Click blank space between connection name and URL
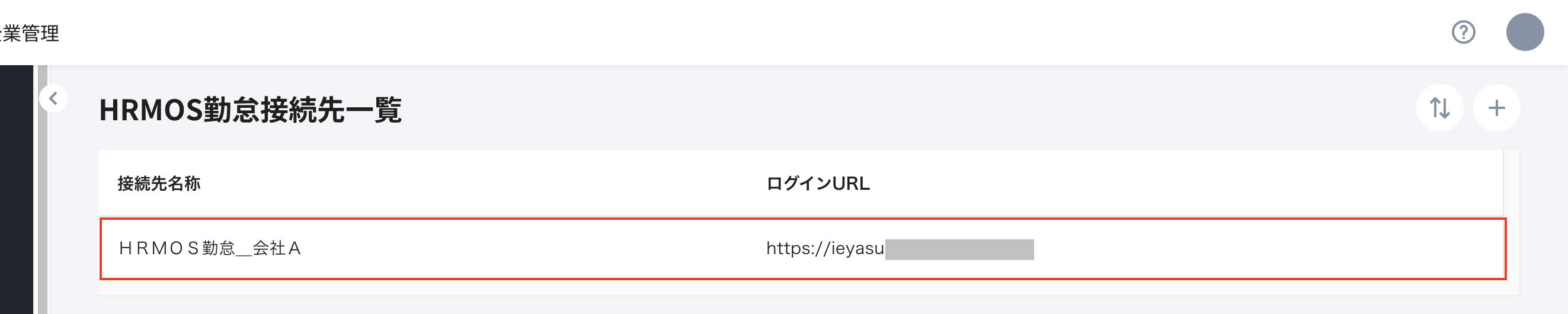Viewport: 1568px width, 314px height. point(536,248)
